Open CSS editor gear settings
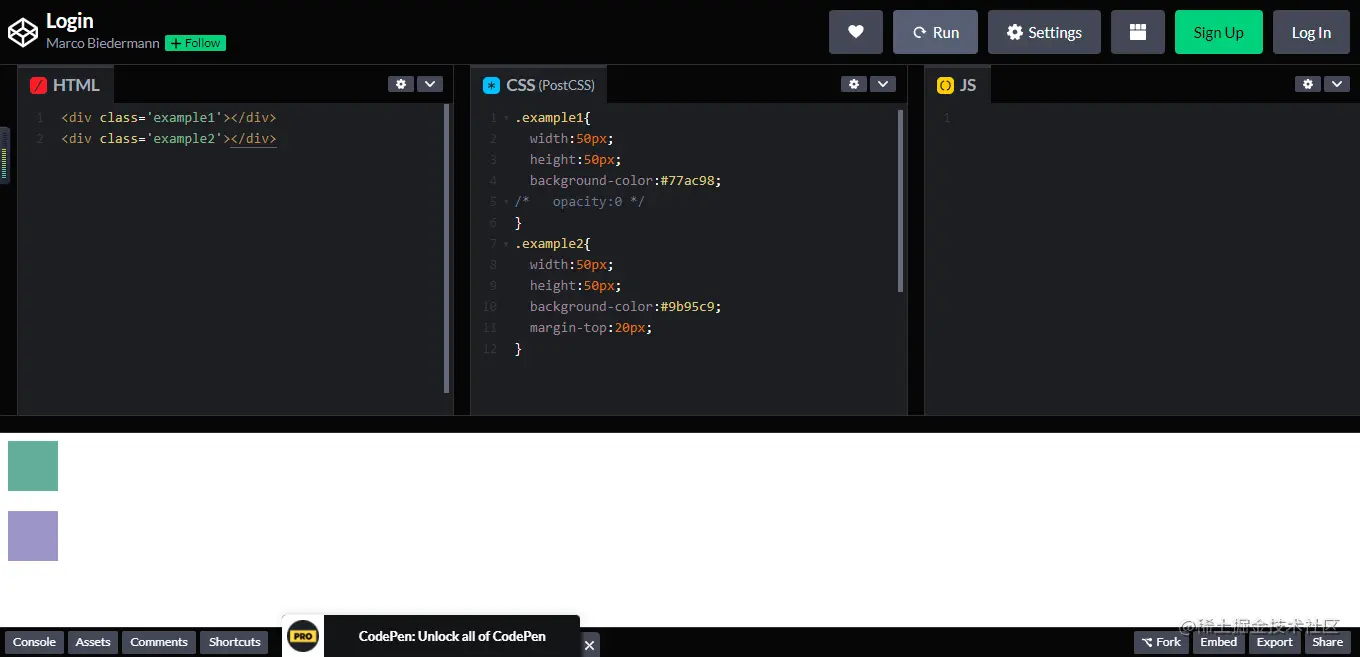The image size is (1360, 657). (854, 84)
